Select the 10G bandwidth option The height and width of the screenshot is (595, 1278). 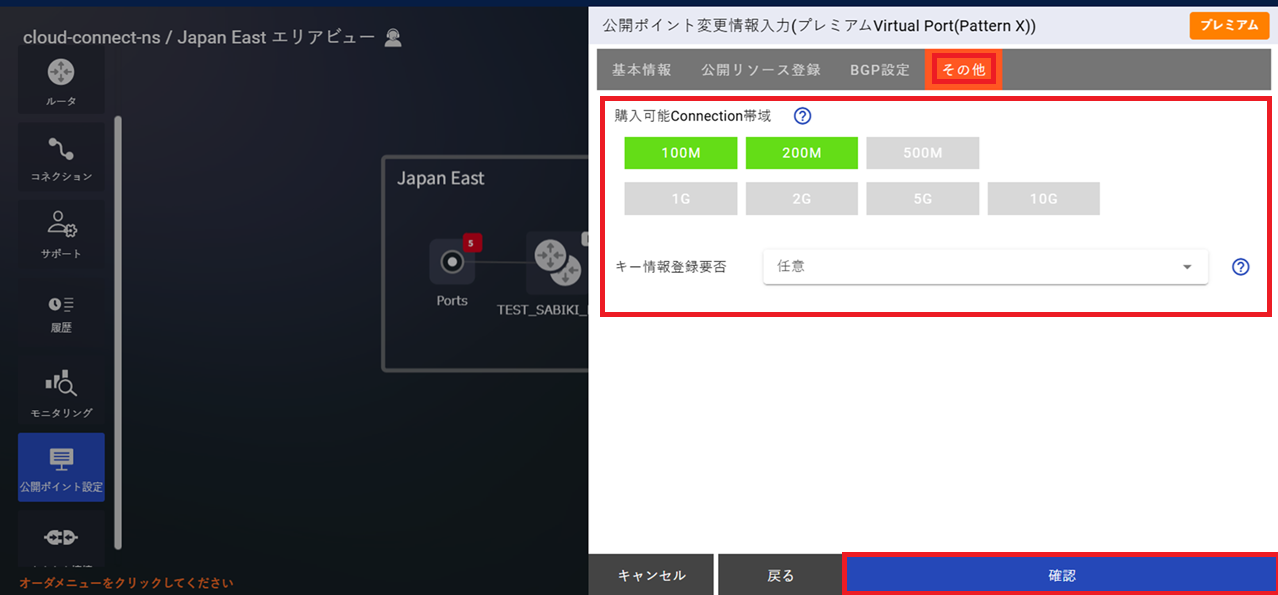point(1043,198)
